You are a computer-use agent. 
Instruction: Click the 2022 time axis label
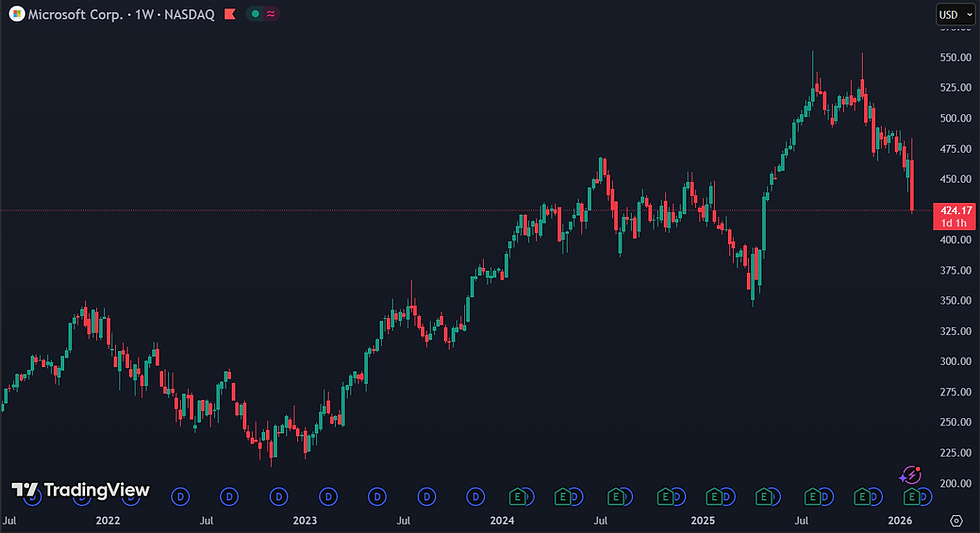click(108, 521)
